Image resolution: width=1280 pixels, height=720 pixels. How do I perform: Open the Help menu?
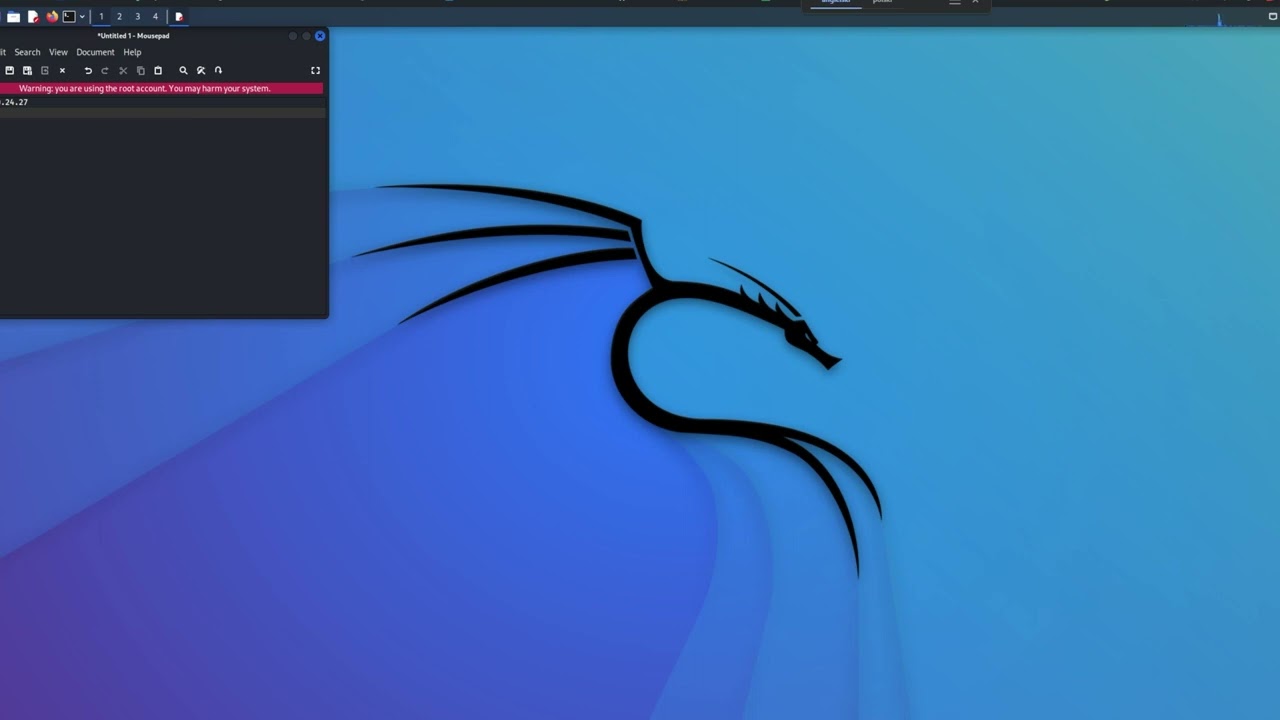[132, 52]
